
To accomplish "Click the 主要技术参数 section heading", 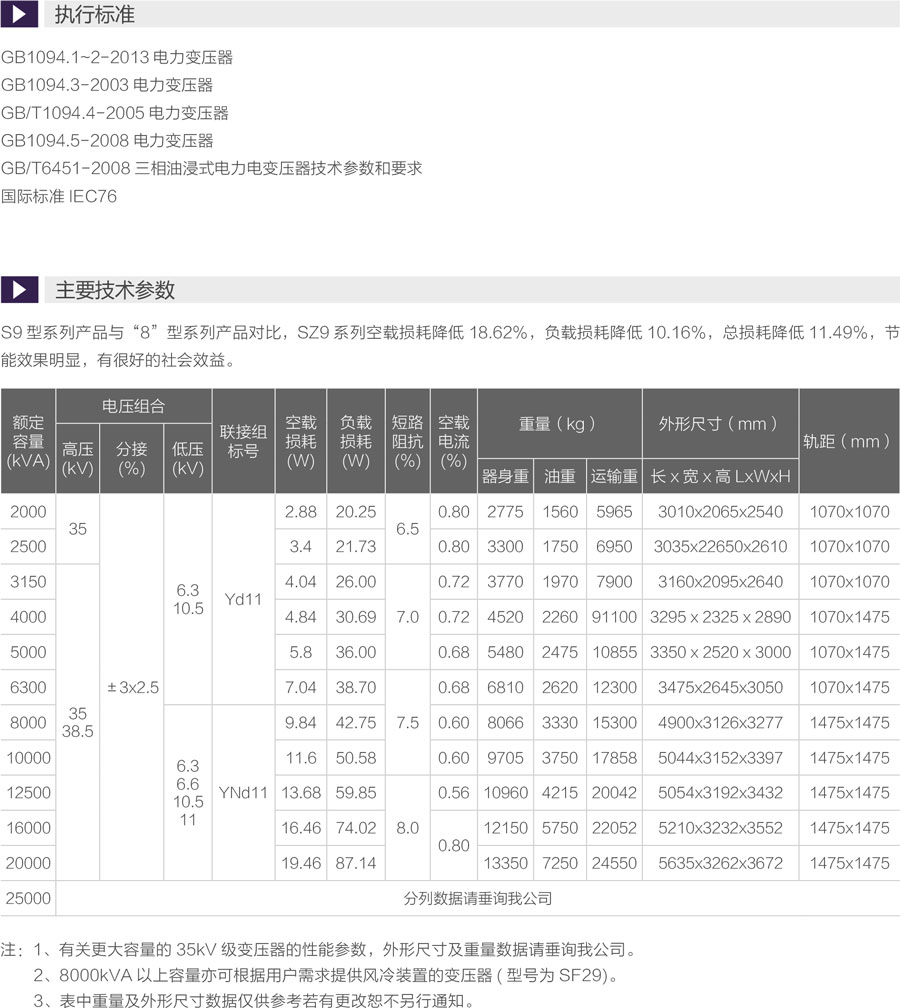I will tap(115, 290).
